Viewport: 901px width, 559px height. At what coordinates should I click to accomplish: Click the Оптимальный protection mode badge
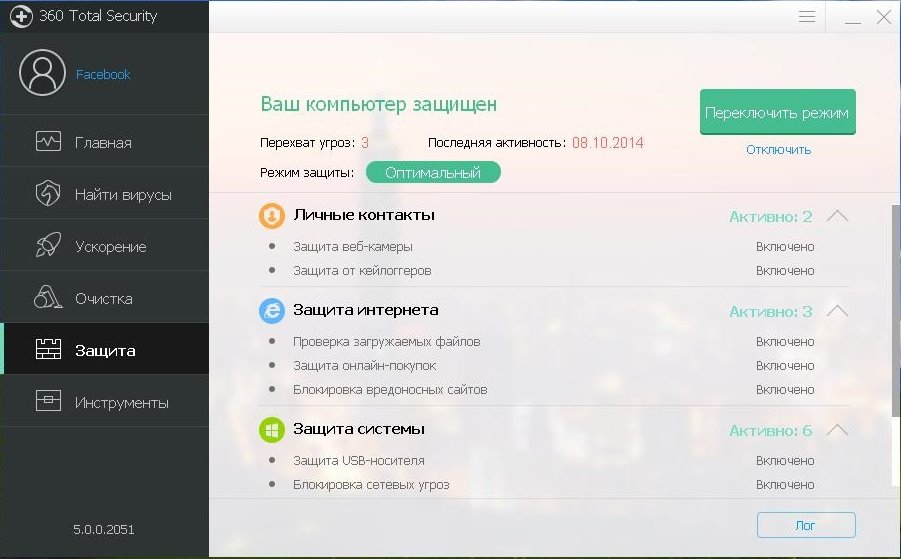[x=433, y=172]
